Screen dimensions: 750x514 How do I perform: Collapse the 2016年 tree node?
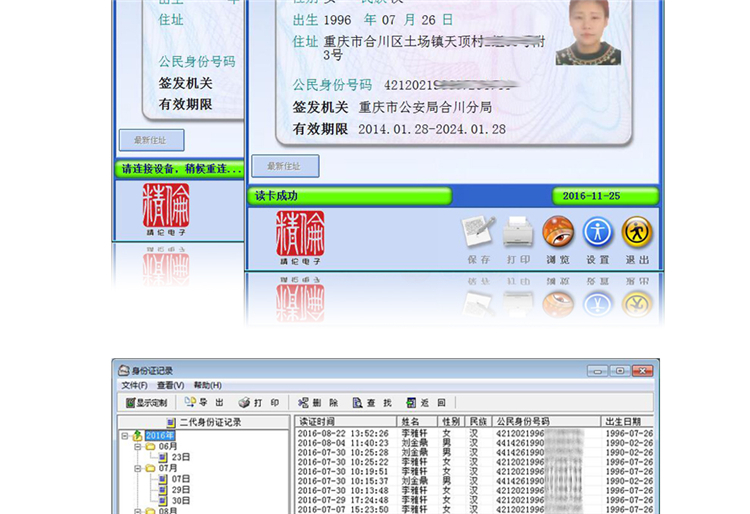[x=125, y=436]
